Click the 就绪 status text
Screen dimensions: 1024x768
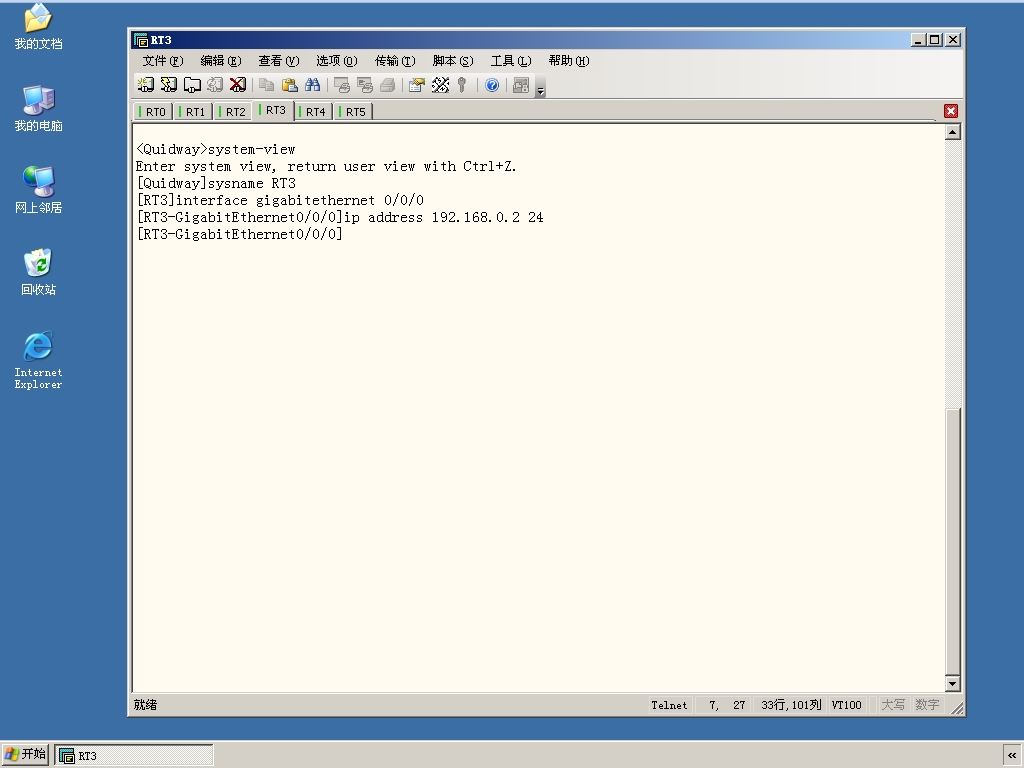(x=145, y=705)
